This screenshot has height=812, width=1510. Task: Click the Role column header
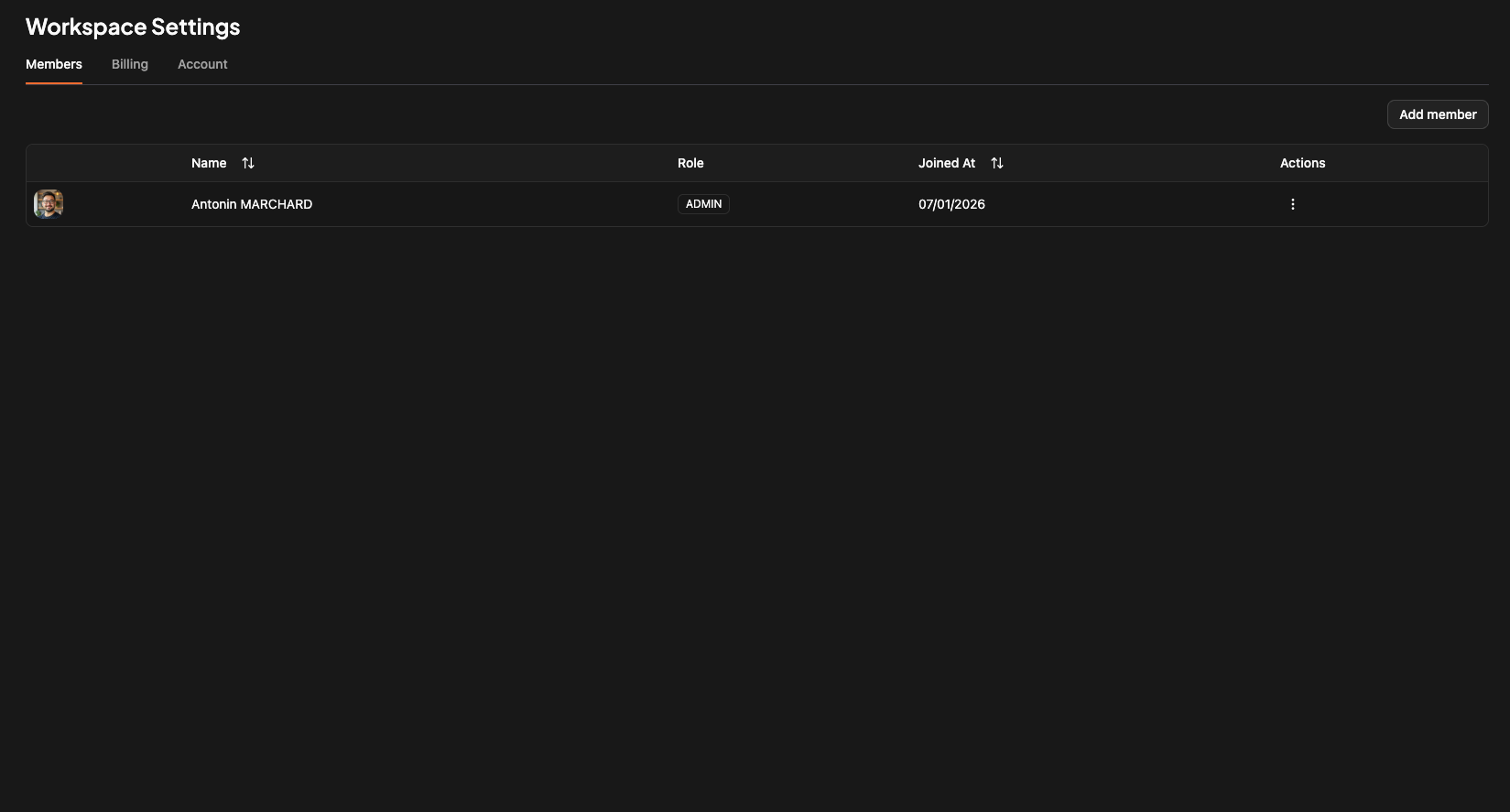click(x=690, y=163)
